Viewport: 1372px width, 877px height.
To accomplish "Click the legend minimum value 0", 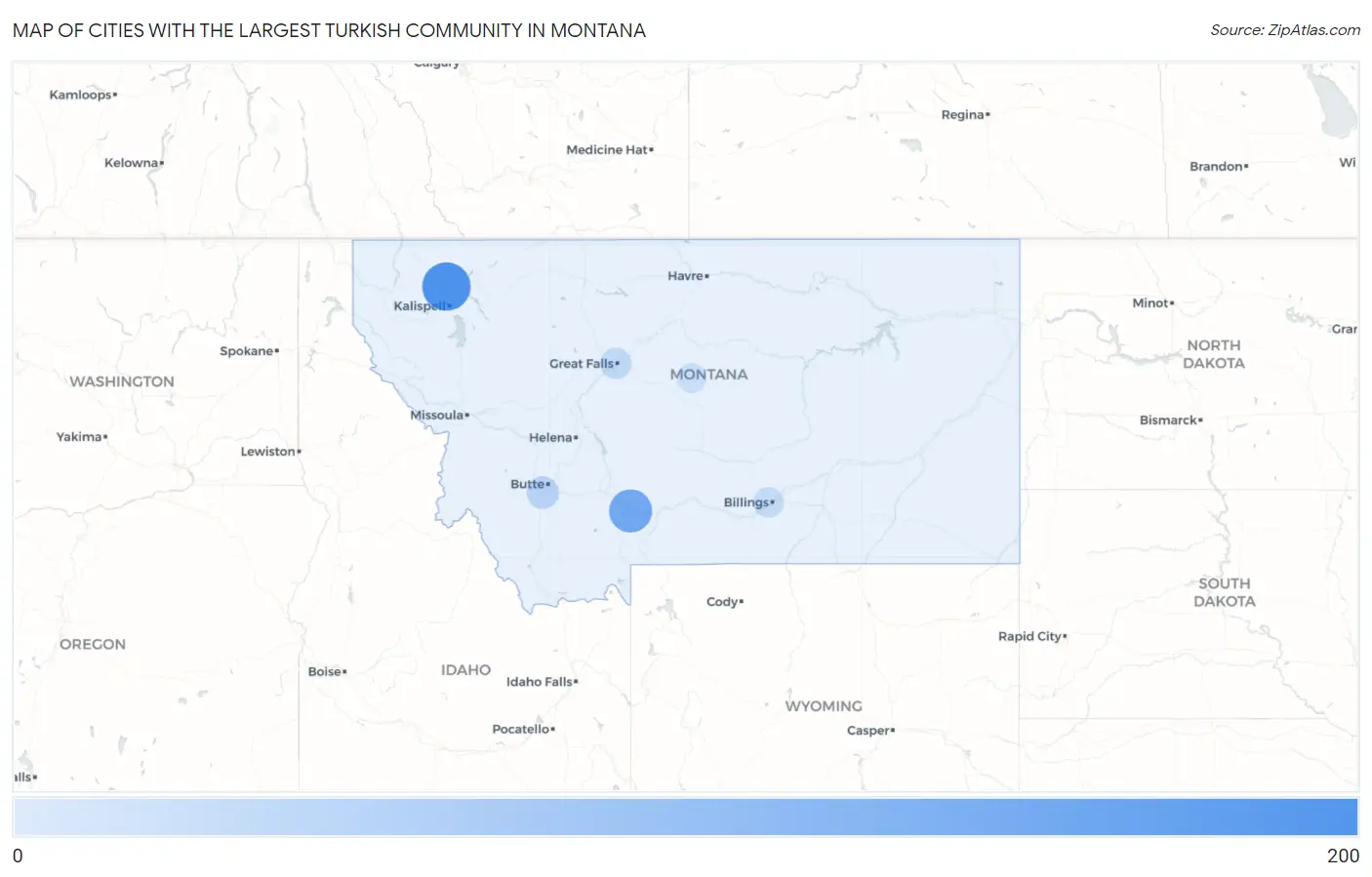I will [x=18, y=856].
